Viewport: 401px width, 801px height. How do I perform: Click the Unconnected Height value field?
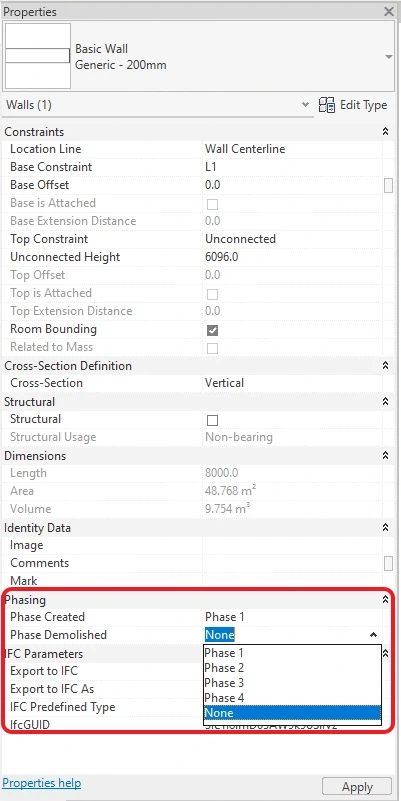click(x=293, y=257)
